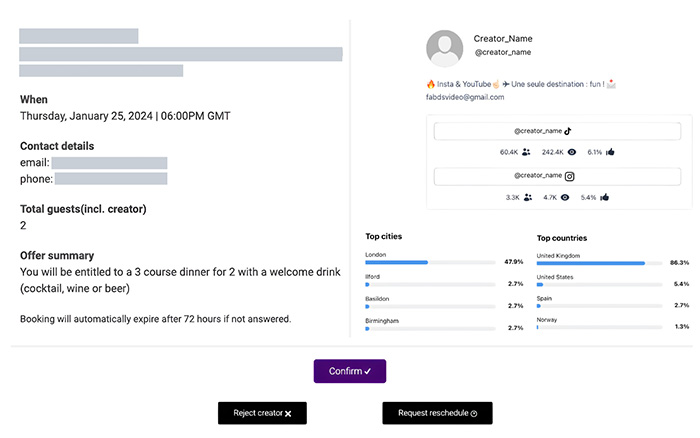Click the redacted email contact field
Viewport: 700px width, 438px height.
(x=109, y=162)
